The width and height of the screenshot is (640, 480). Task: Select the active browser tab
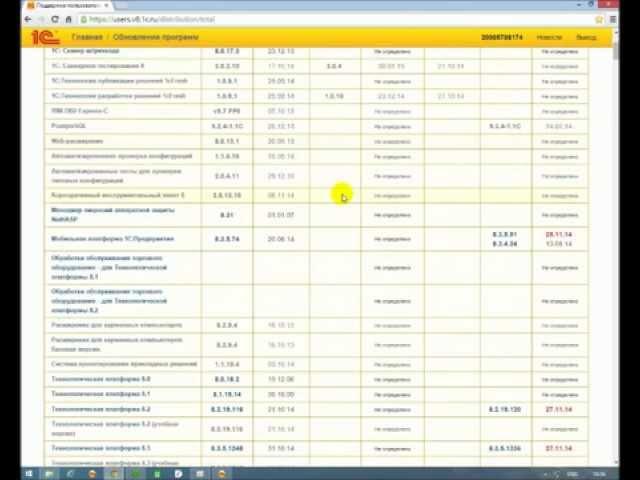click(65, 5)
